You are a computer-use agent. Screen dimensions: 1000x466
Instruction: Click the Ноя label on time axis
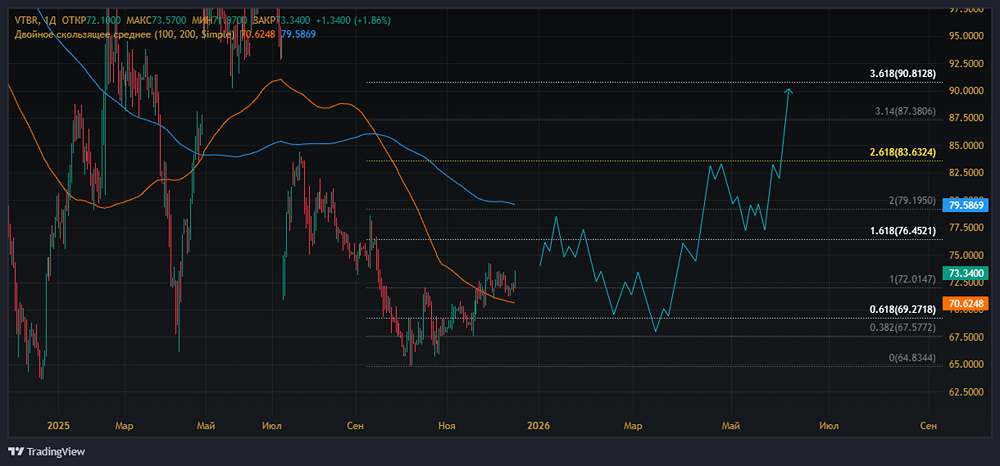[x=447, y=425]
